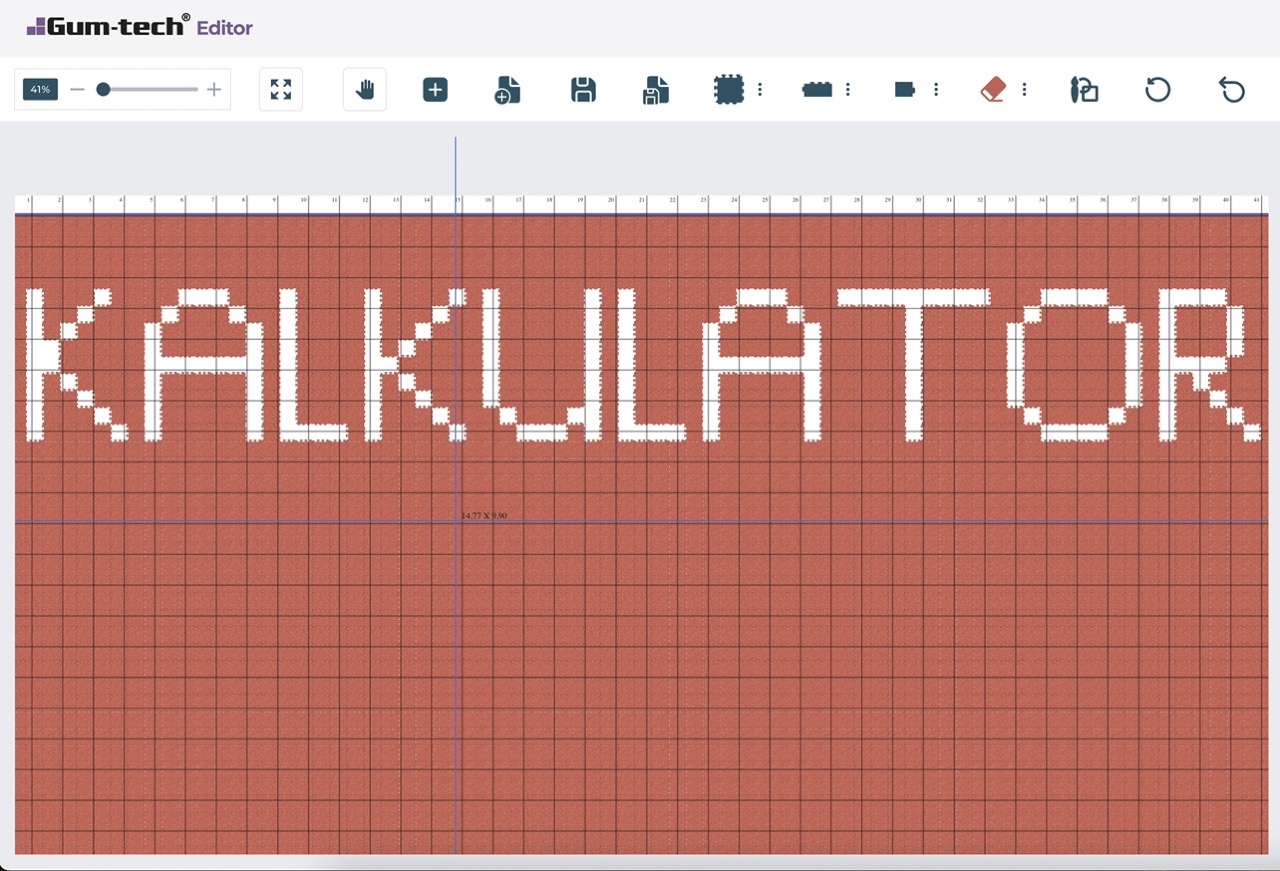Select the hand pan tool

click(365, 90)
